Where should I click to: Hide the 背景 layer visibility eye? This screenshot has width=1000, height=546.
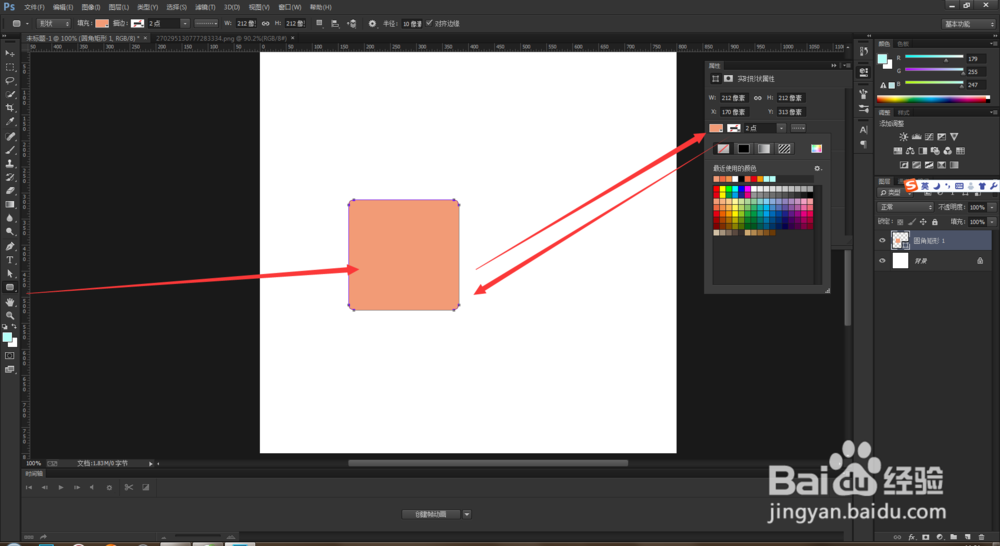point(882,260)
